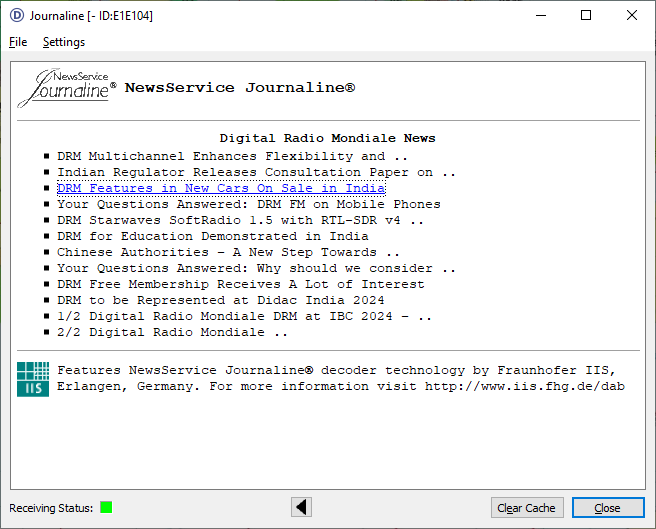
Task: Select 'Chinese Authorities - A New Step' headline
Action: [228, 252]
